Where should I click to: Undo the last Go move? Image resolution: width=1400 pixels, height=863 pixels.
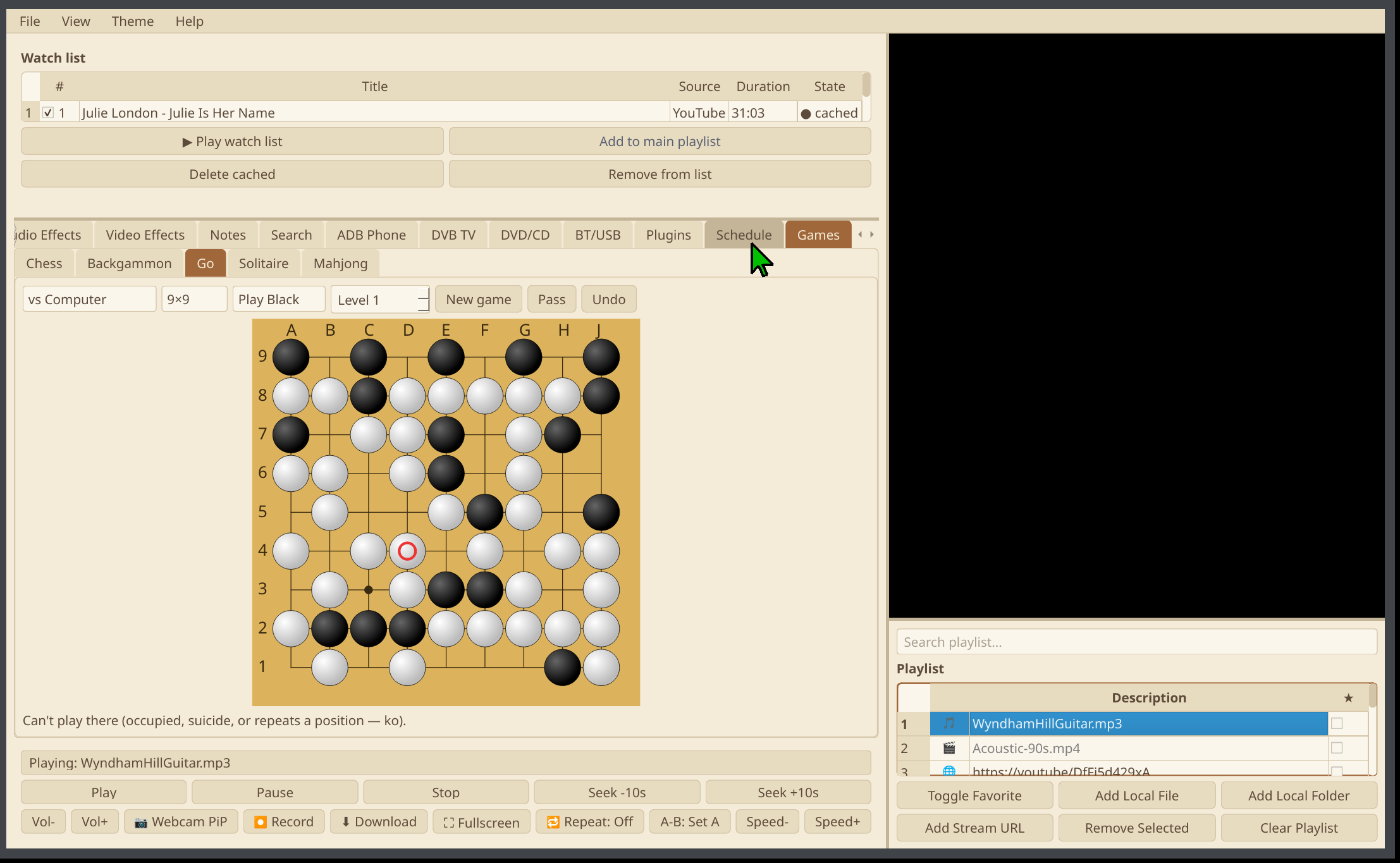[x=608, y=299]
